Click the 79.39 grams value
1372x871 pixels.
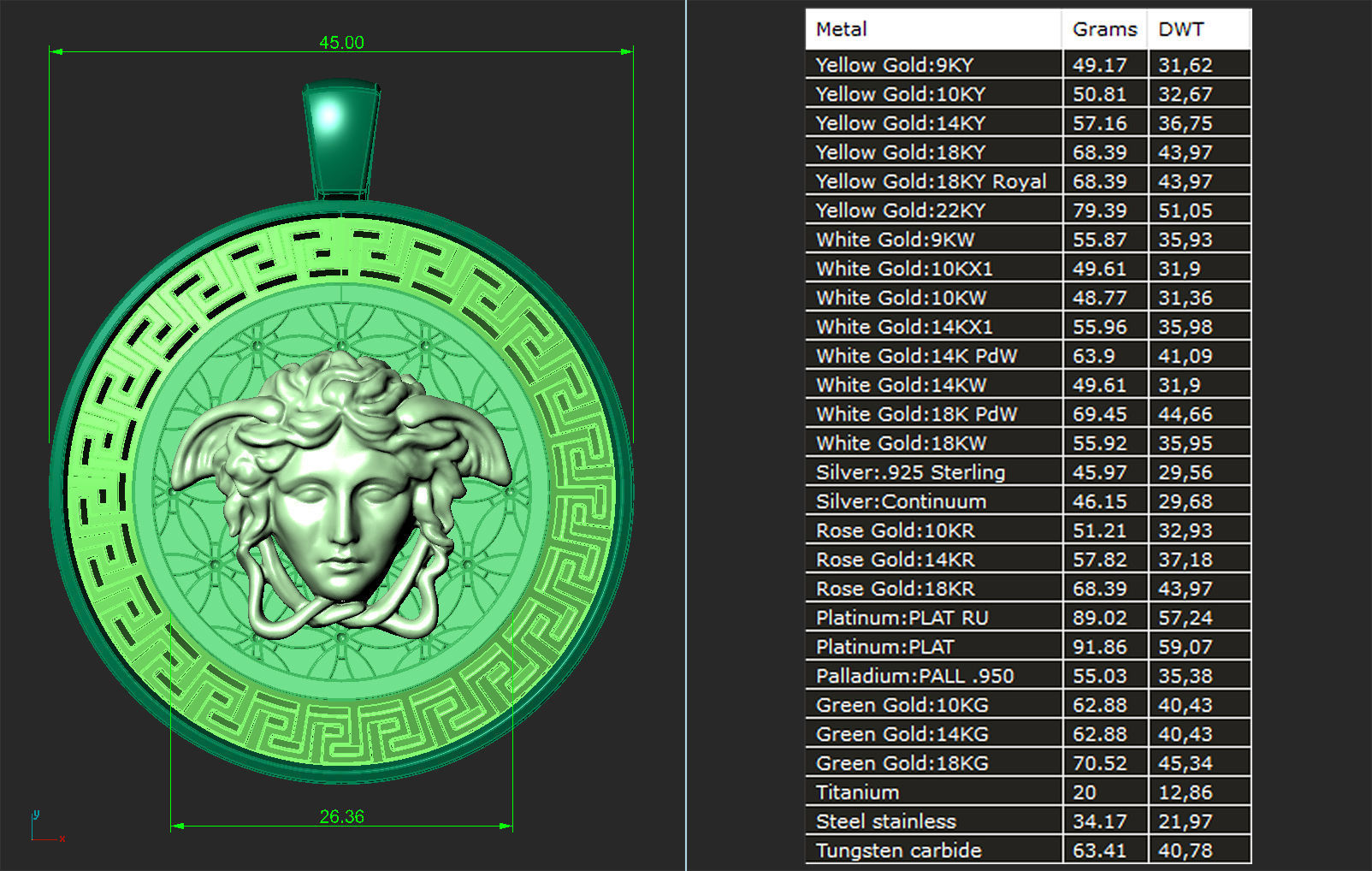tap(1100, 210)
